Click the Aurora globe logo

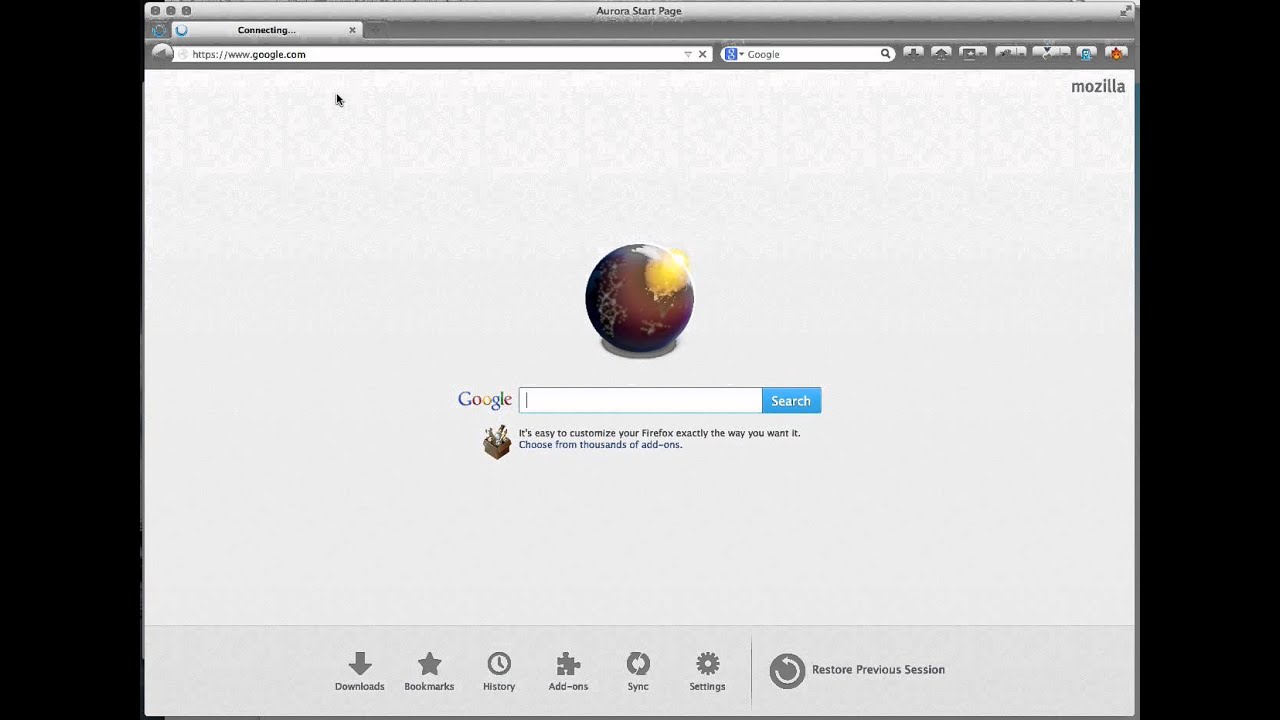tap(640, 300)
